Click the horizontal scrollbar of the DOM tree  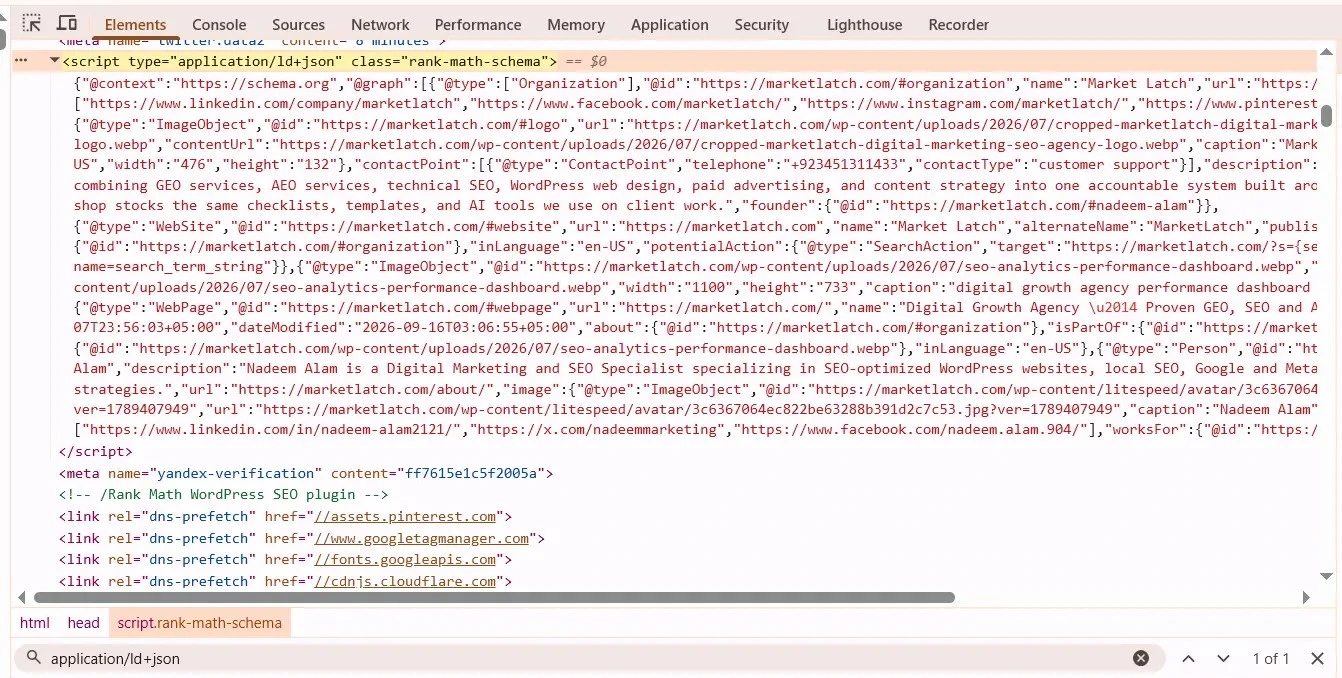coord(494,597)
